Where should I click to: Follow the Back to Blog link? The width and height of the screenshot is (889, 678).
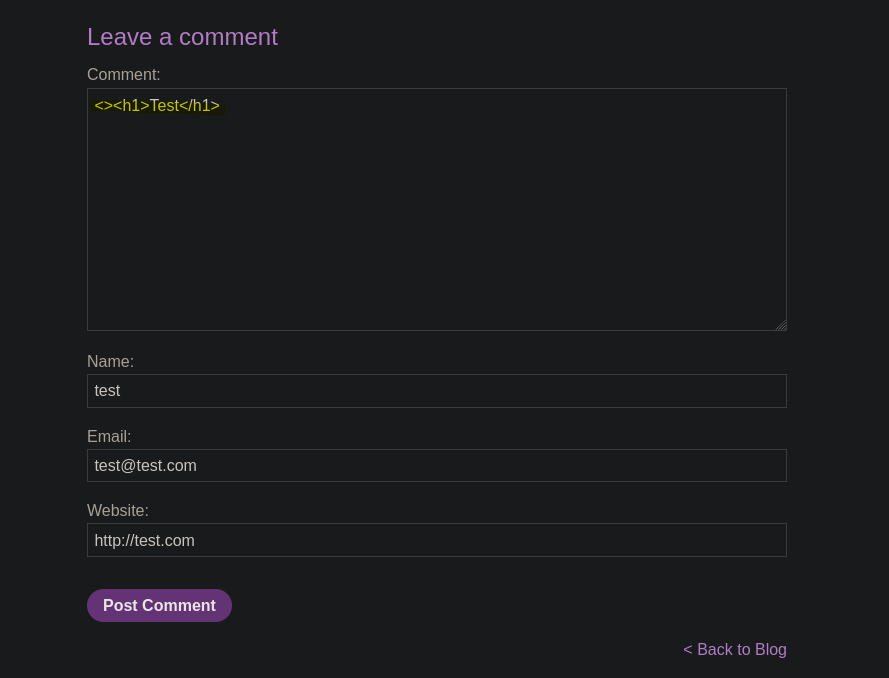point(735,649)
